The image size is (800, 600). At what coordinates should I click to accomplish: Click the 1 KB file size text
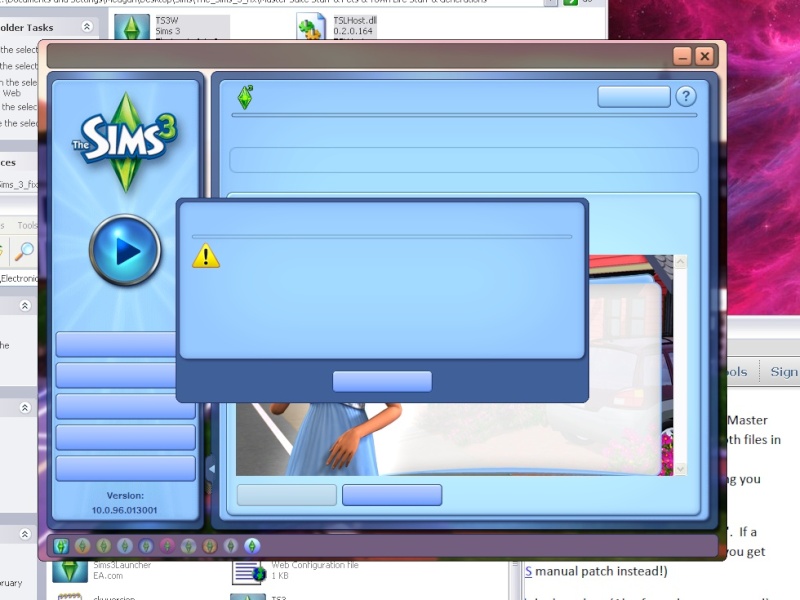pos(280,576)
